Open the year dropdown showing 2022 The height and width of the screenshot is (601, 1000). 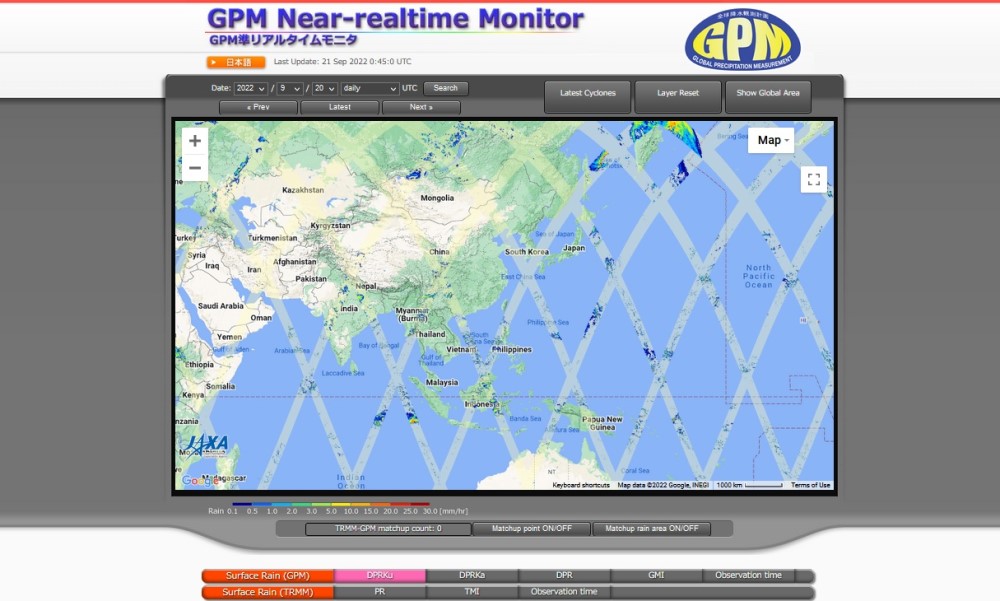[251, 88]
